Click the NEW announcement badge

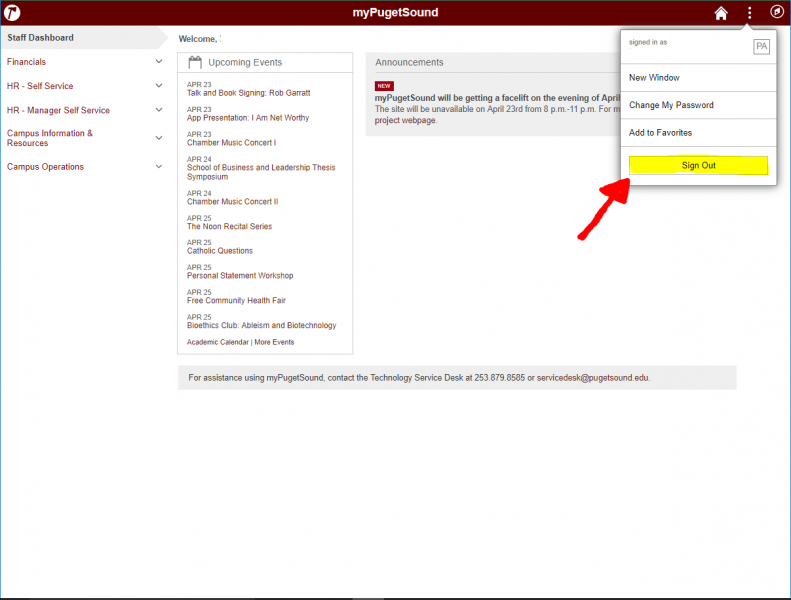[x=384, y=86]
